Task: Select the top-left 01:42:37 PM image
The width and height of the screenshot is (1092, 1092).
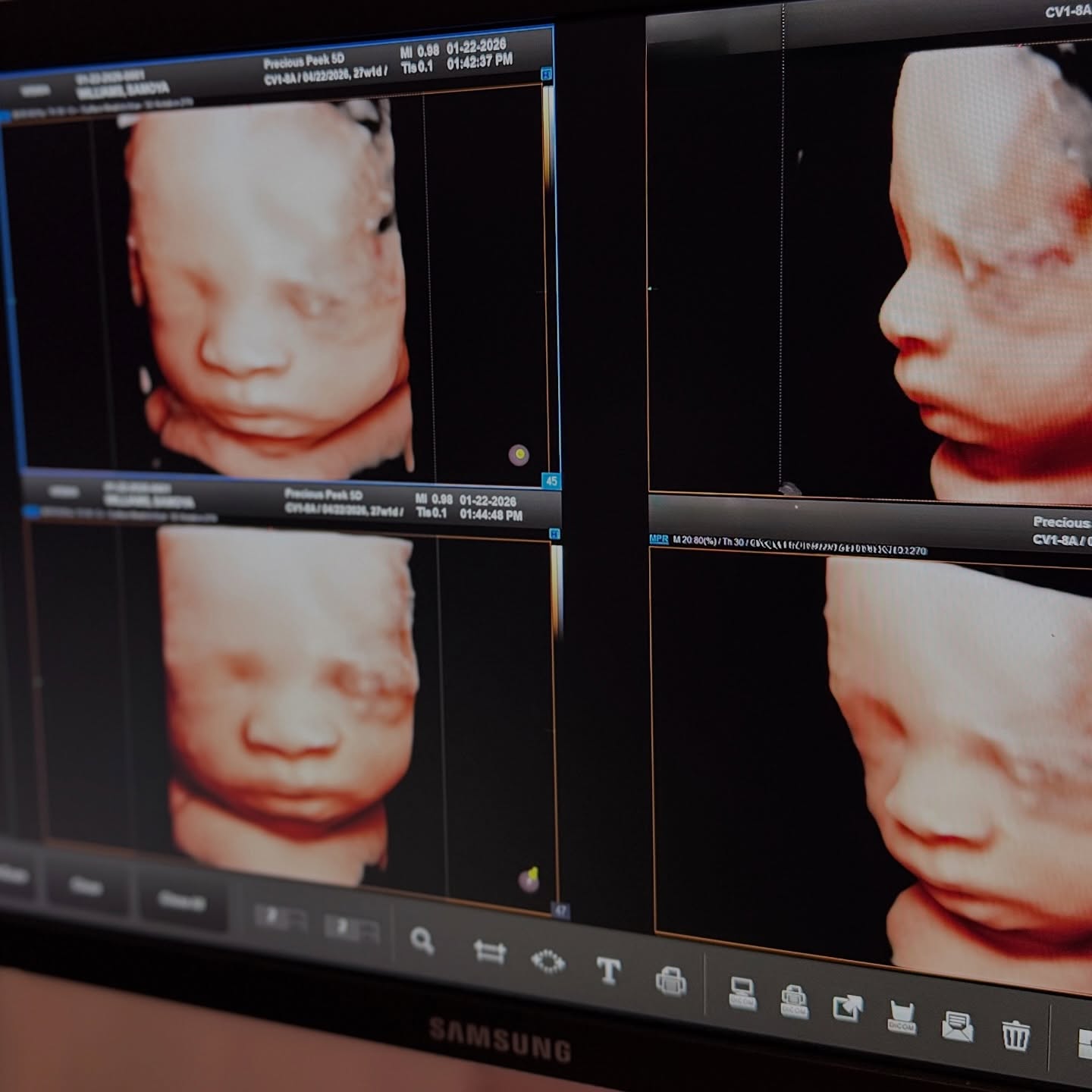Action: coord(273,288)
